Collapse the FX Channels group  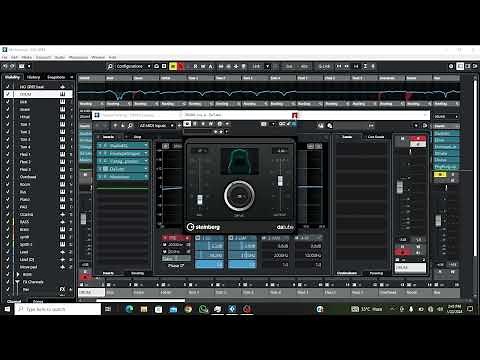point(17,282)
